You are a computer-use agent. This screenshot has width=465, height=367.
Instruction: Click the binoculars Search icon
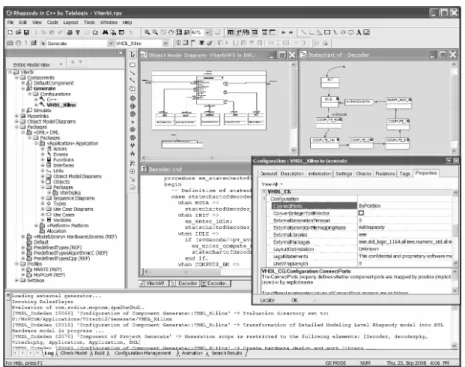(105, 32)
